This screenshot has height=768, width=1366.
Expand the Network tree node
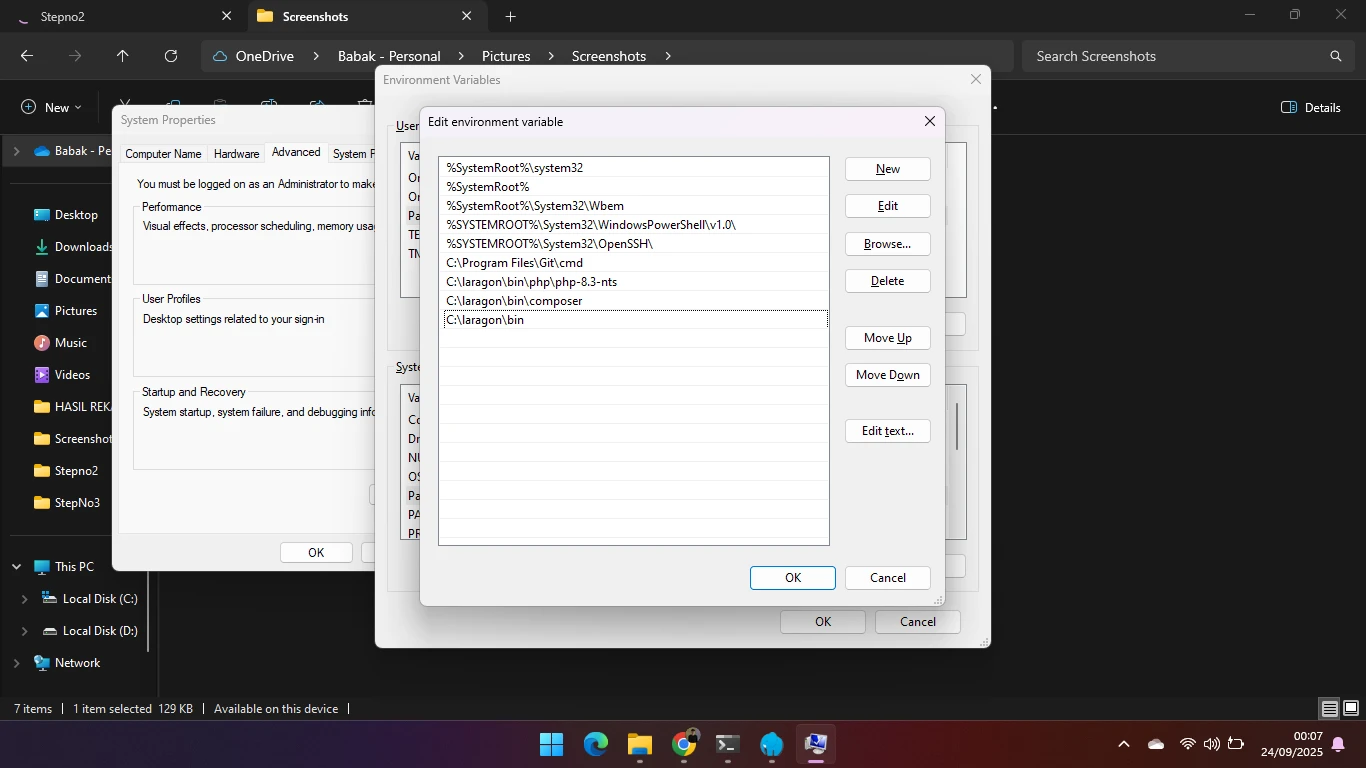pyautogui.click(x=16, y=663)
